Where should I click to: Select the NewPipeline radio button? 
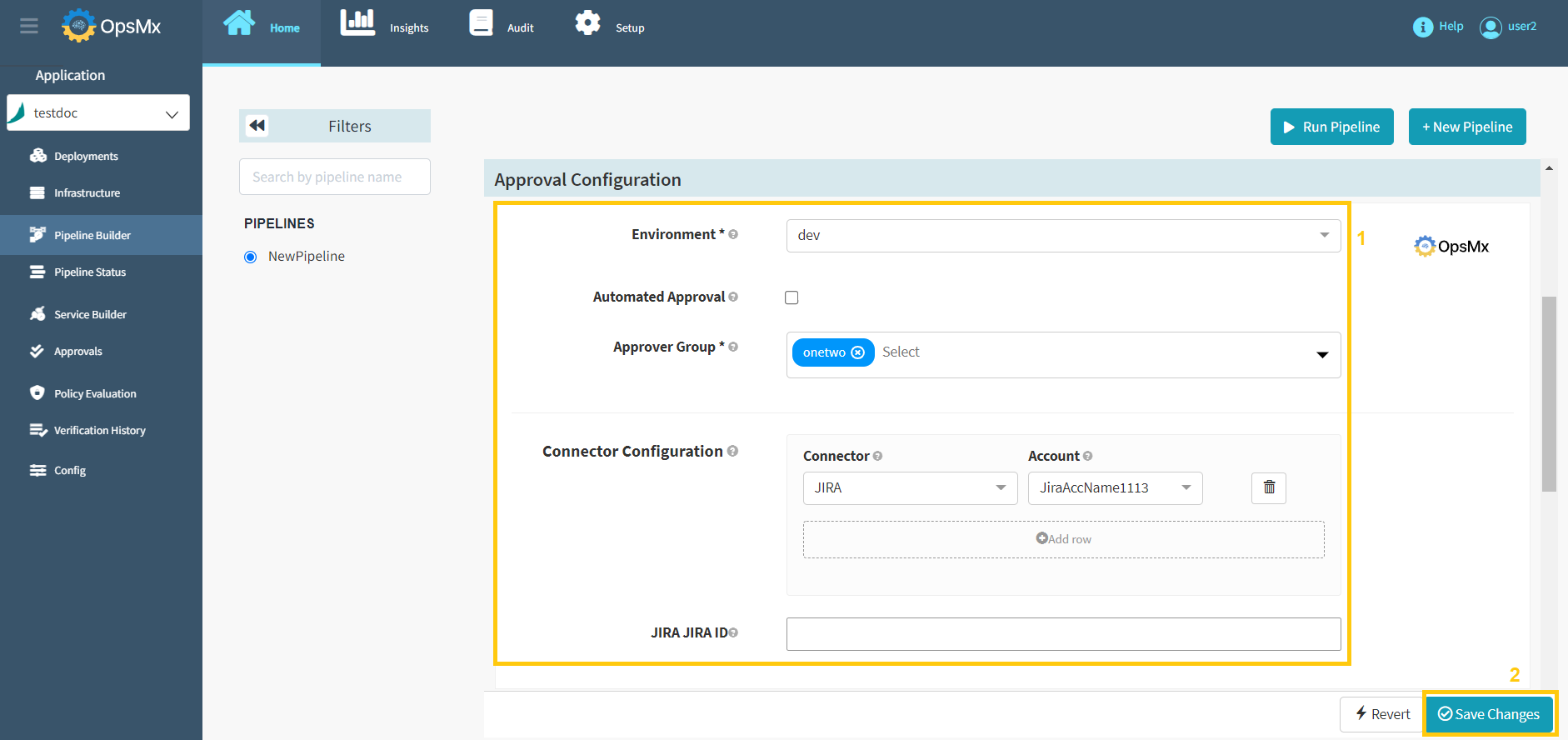pyautogui.click(x=250, y=257)
